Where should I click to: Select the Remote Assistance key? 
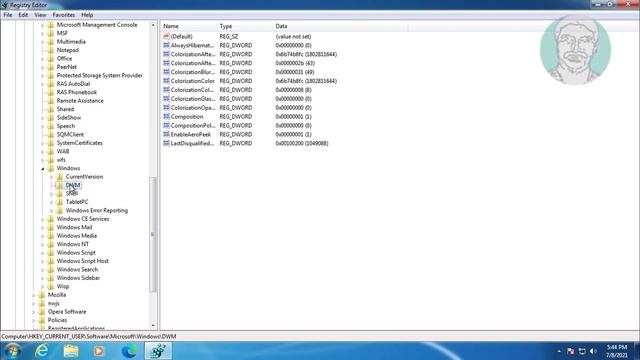[80, 101]
